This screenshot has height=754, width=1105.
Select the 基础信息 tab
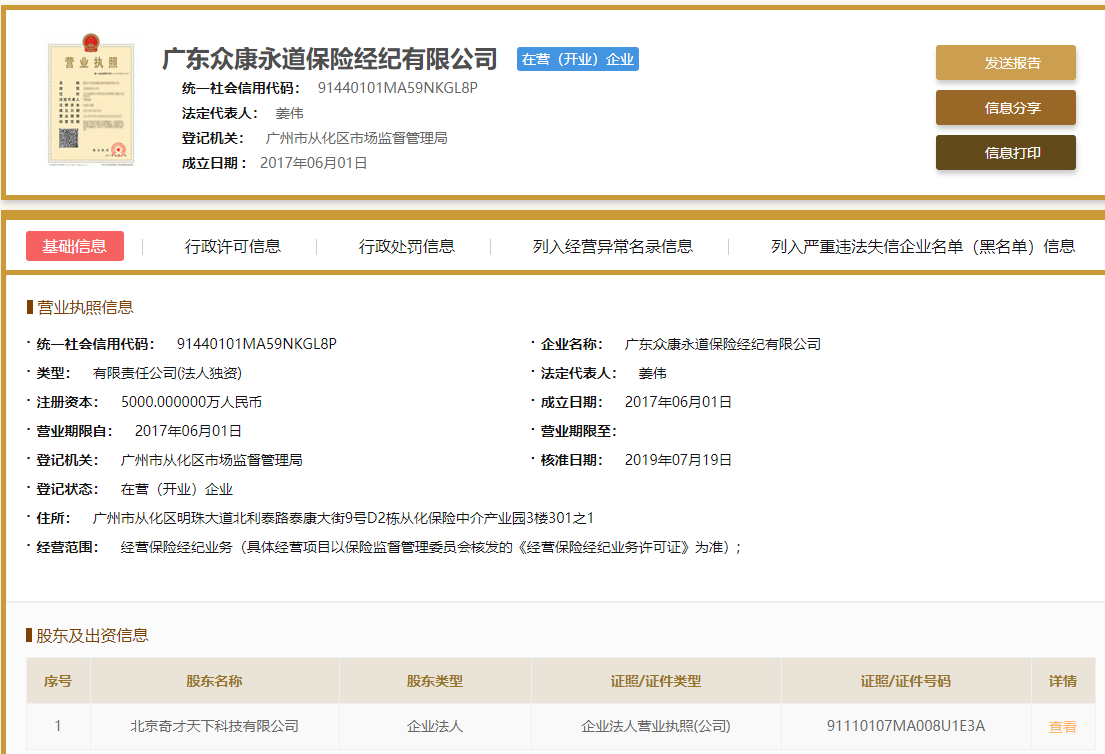[x=75, y=246]
